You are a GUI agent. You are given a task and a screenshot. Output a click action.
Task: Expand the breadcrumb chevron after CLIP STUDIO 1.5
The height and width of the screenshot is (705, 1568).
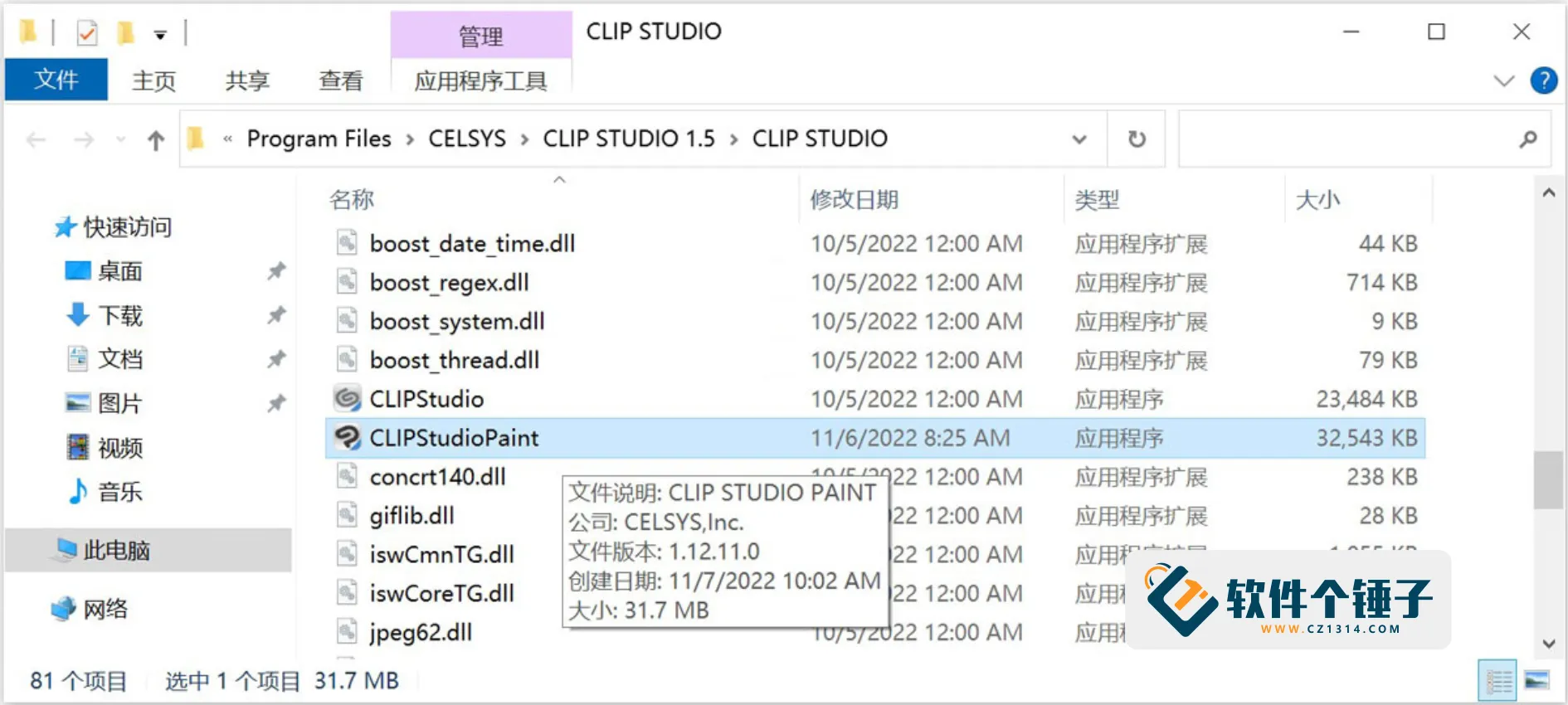733,139
